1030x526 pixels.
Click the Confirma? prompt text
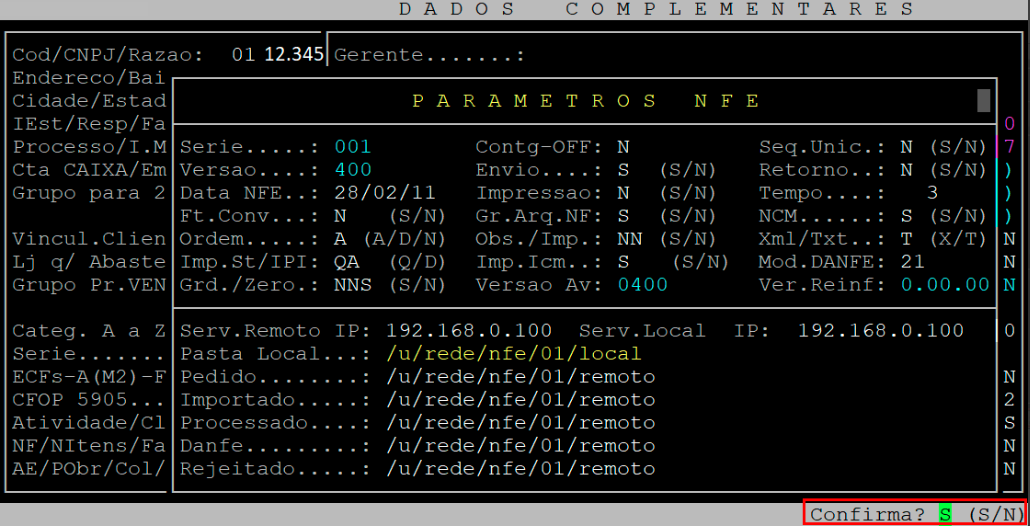point(868,515)
